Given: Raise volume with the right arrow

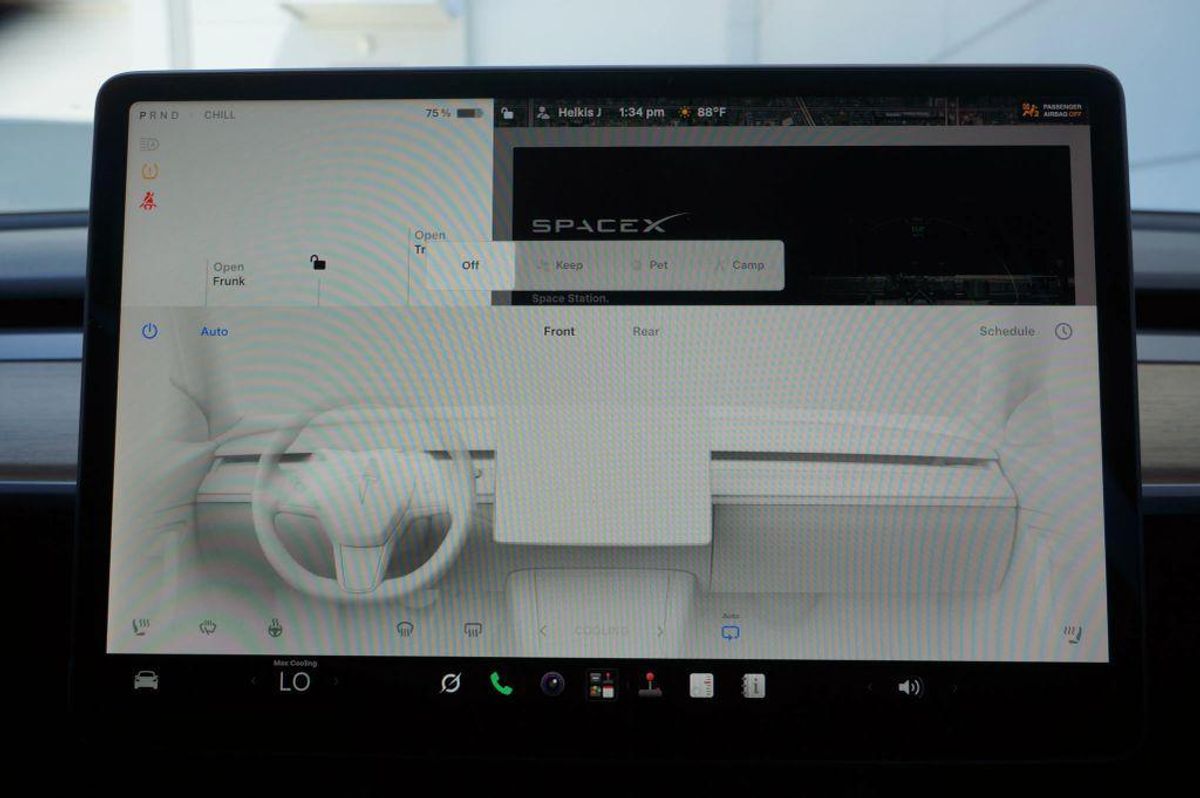Looking at the screenshot, I should 954,688.
